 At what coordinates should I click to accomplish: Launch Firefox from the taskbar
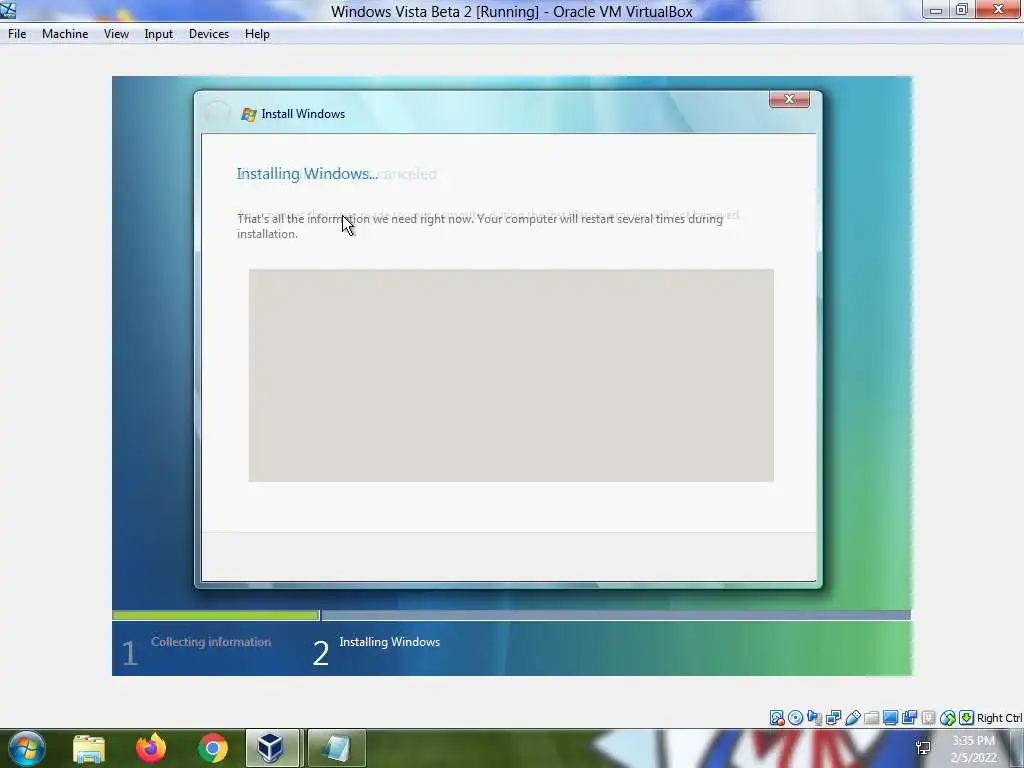151,748
